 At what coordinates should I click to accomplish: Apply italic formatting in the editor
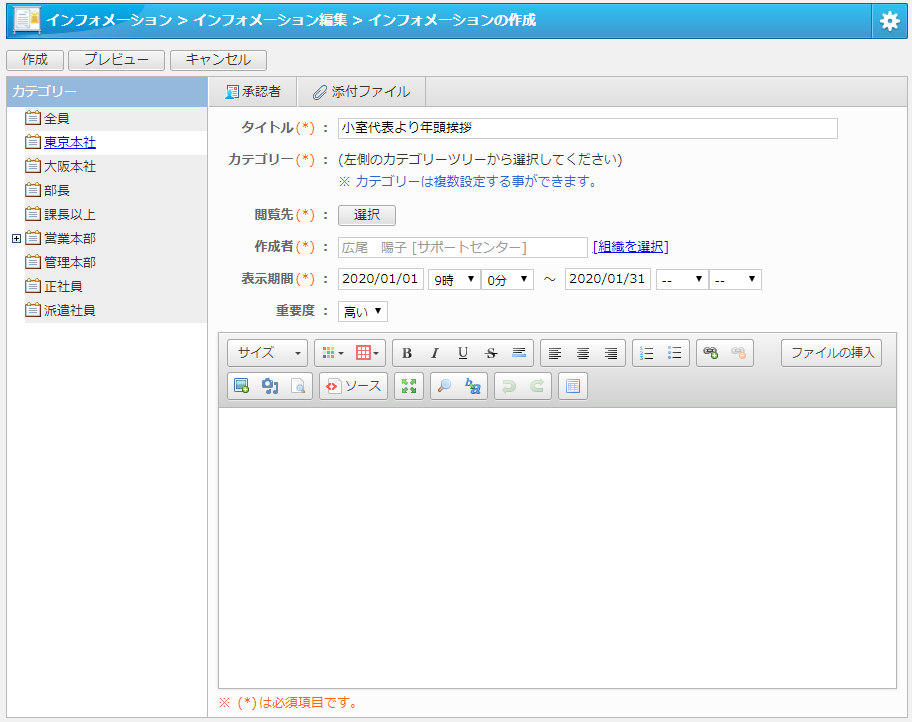pyautogui.click(x=434, y=353)
